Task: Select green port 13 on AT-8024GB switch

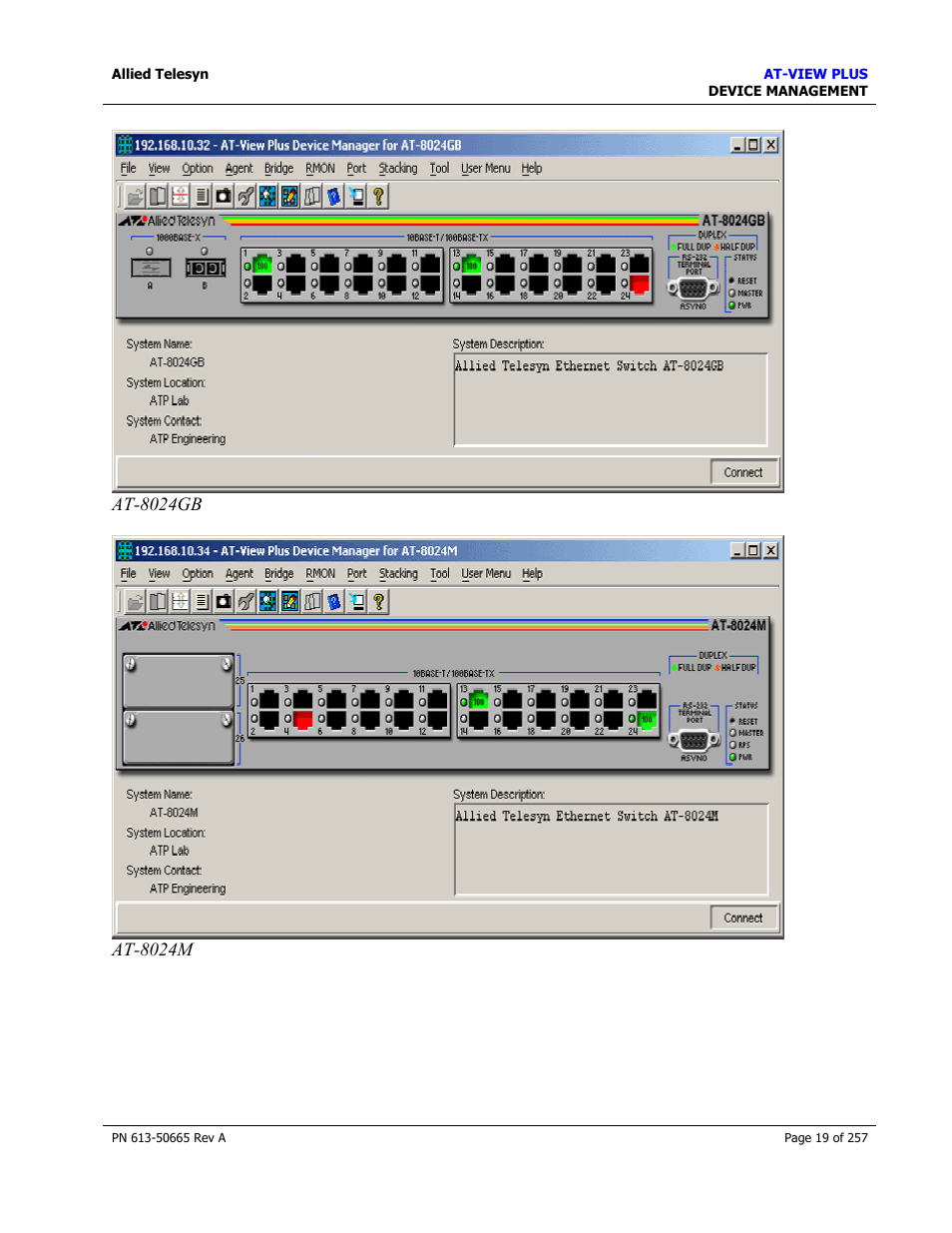Action: pos(472,265)
